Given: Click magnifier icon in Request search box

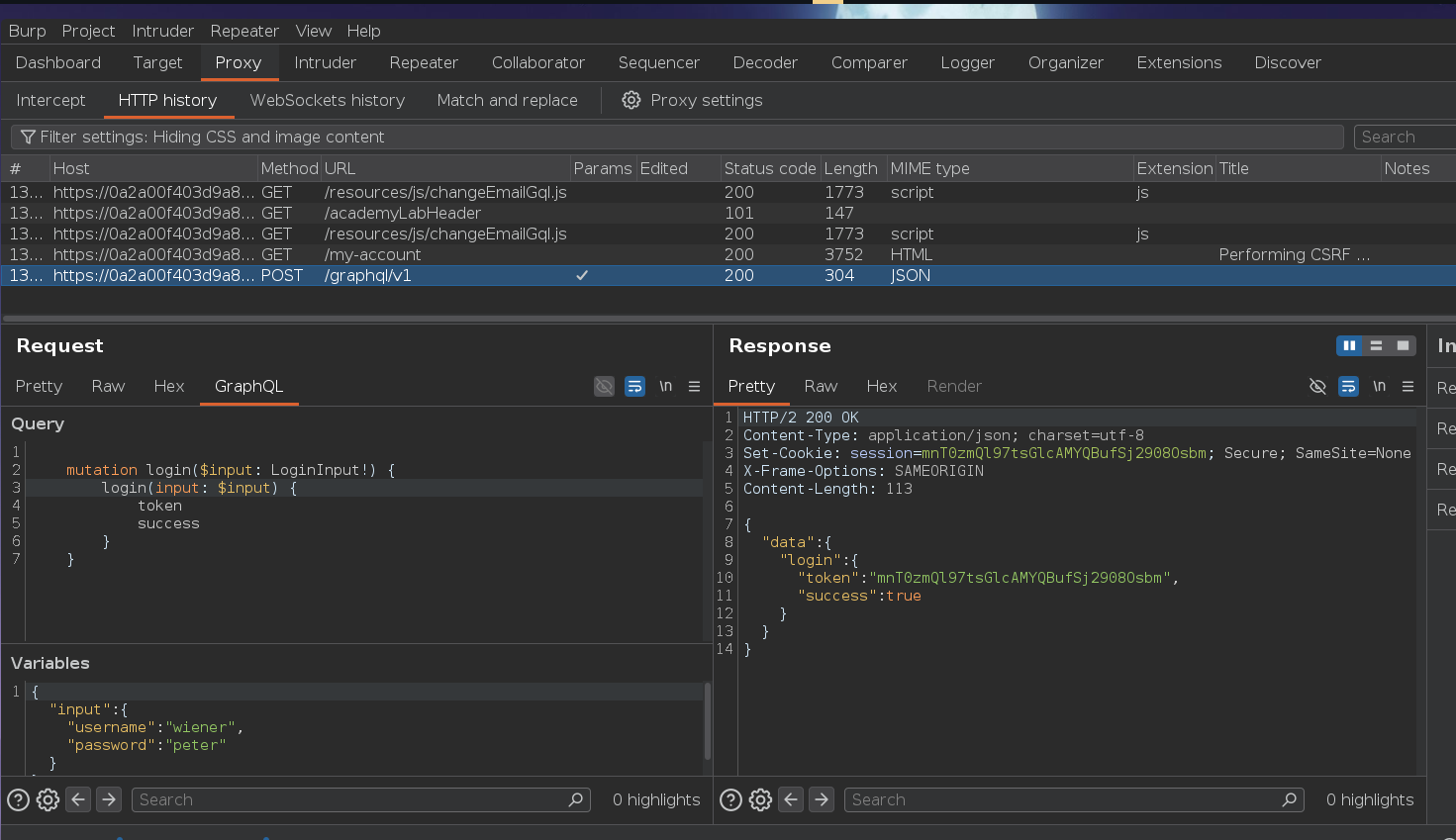Looking at the screenshot, I should coord(576,799).
